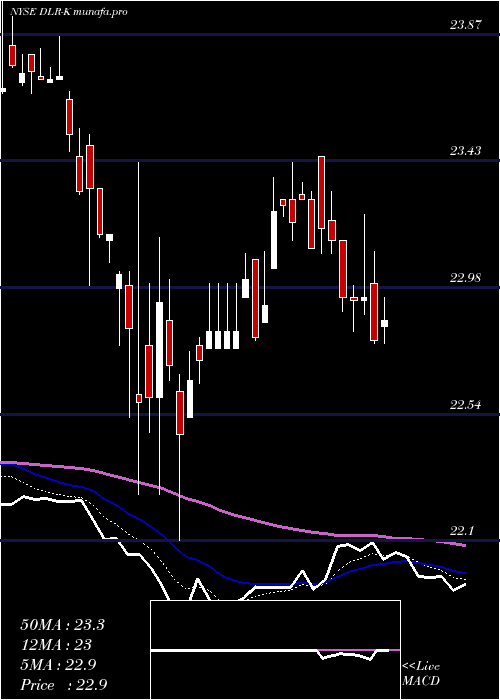Screen dimensions: 500x700
Task: Click the 23.43 price level label
Action: (466, 151)
